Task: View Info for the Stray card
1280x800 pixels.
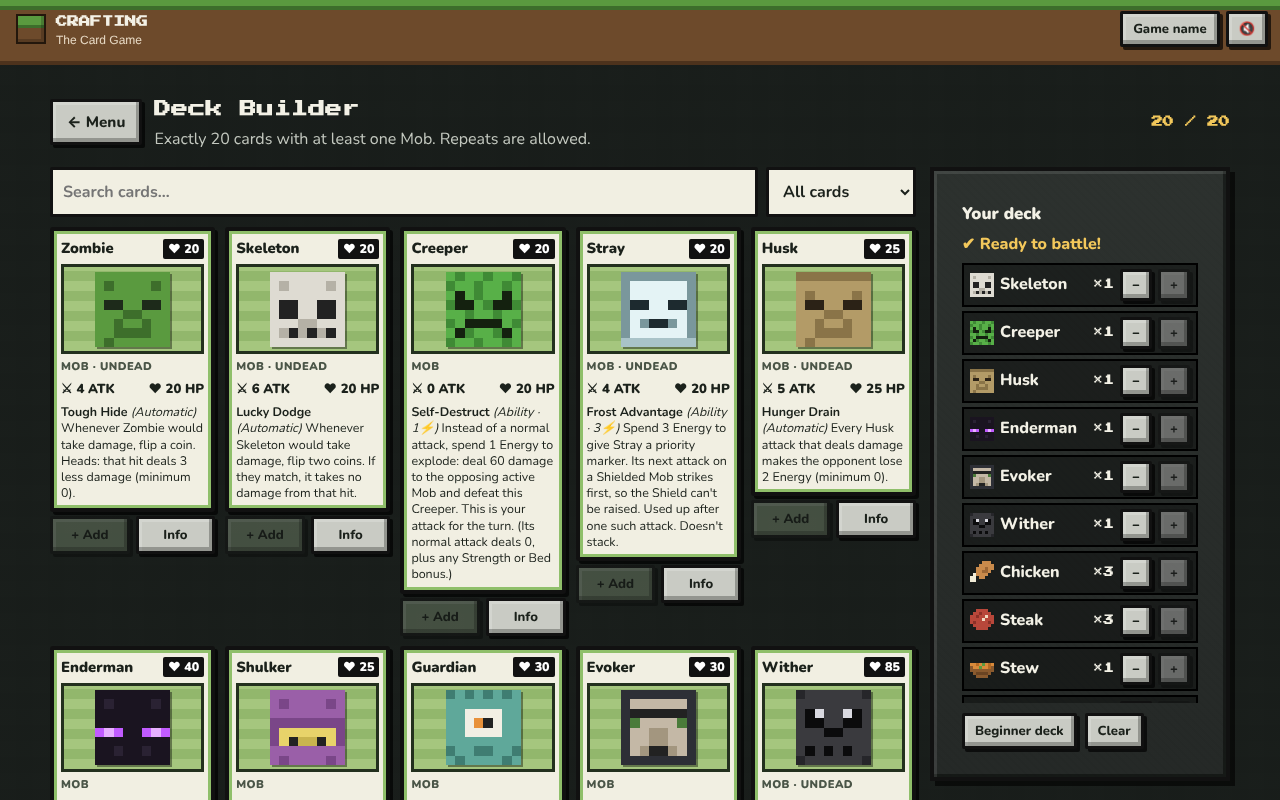Action: coord(701,584)
